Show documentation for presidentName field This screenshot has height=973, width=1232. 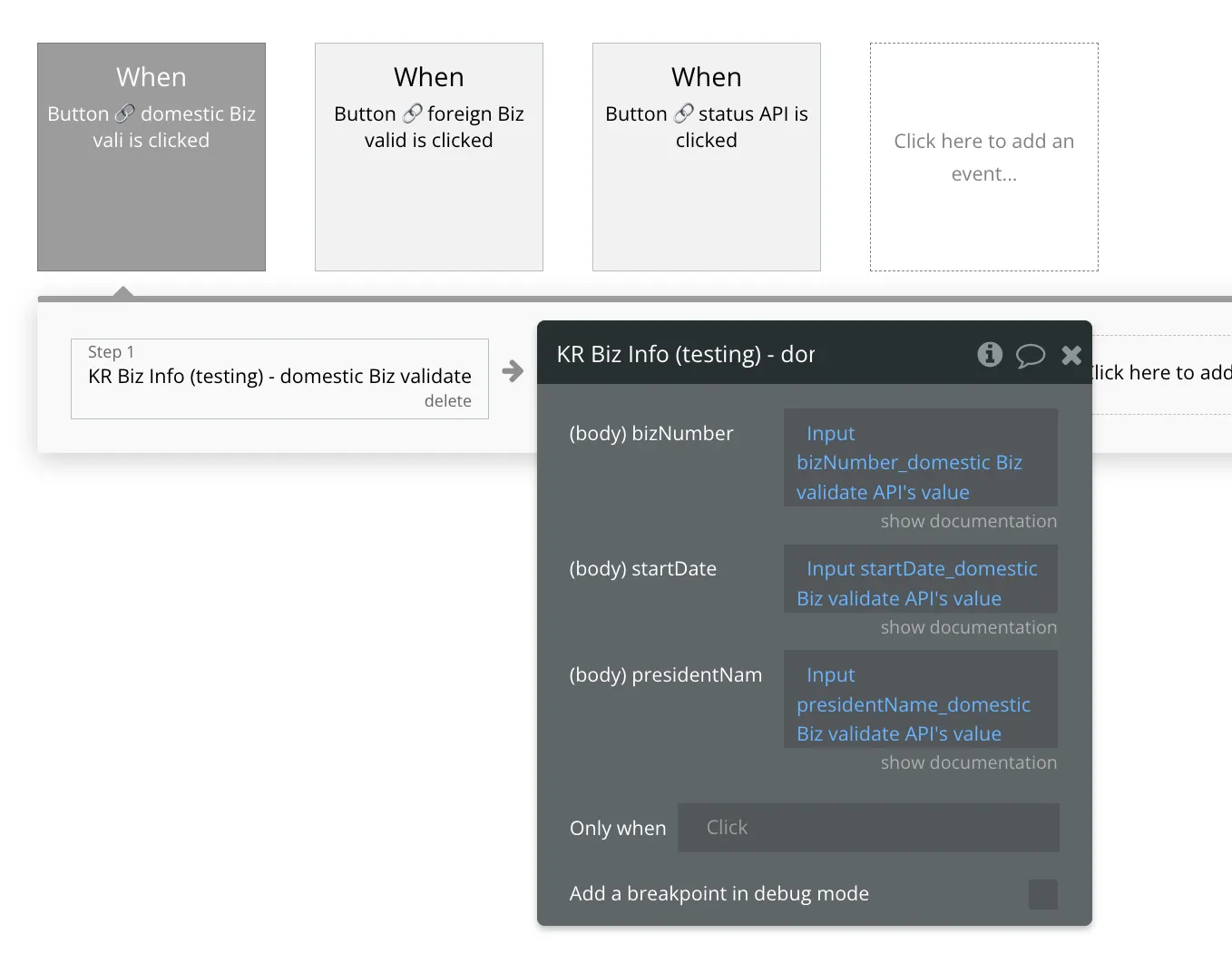968,763
